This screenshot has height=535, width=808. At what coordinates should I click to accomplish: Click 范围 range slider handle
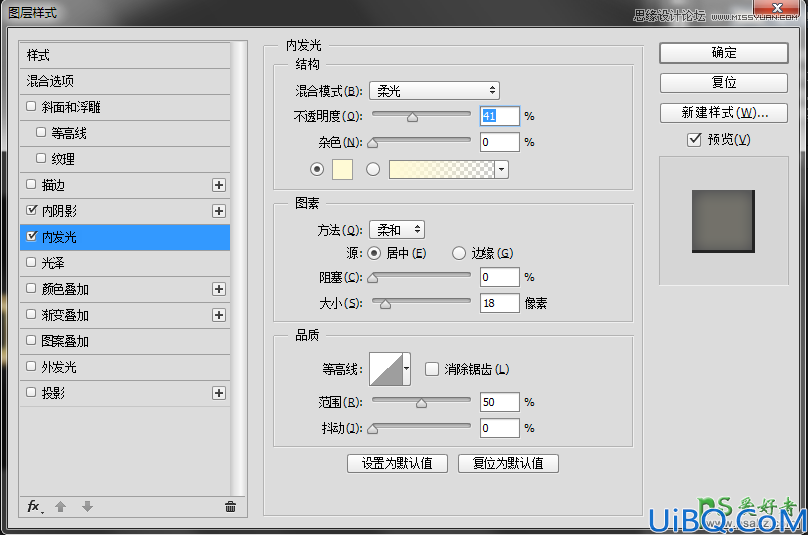click(x=422, y=403)
